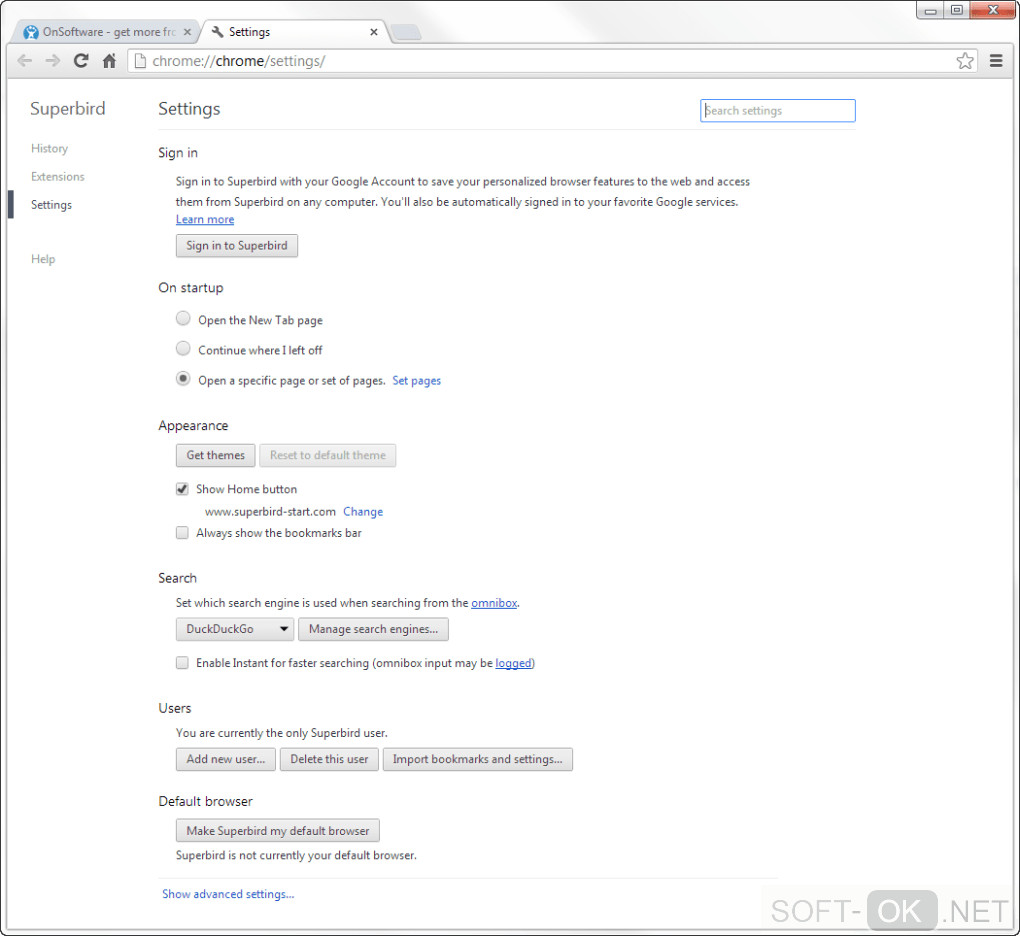
Task: Open History in the sidebar
Action: tap(49, 148)
